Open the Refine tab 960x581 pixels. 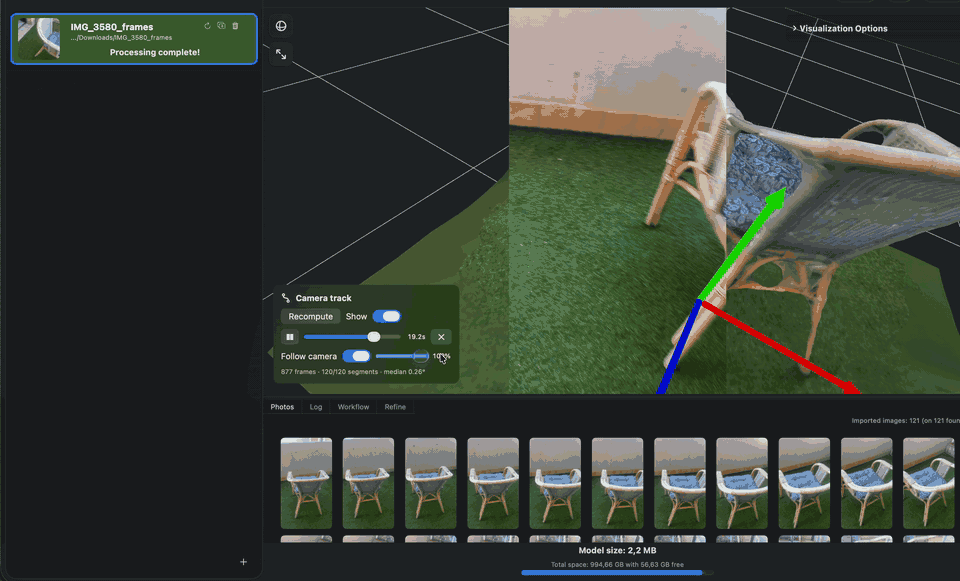click(x=395, y=407)
